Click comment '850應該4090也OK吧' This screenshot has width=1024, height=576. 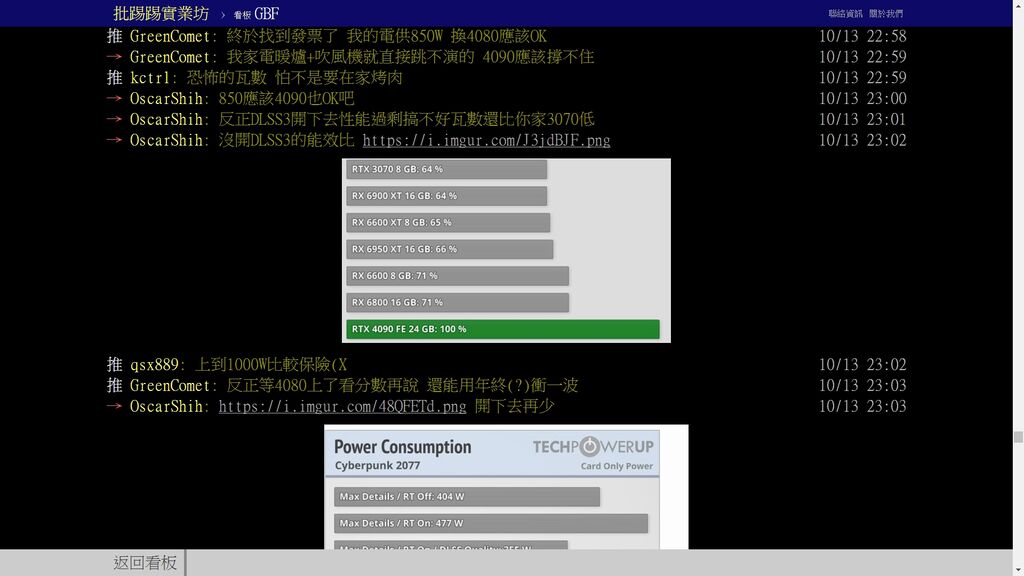[x=286, y=99]
